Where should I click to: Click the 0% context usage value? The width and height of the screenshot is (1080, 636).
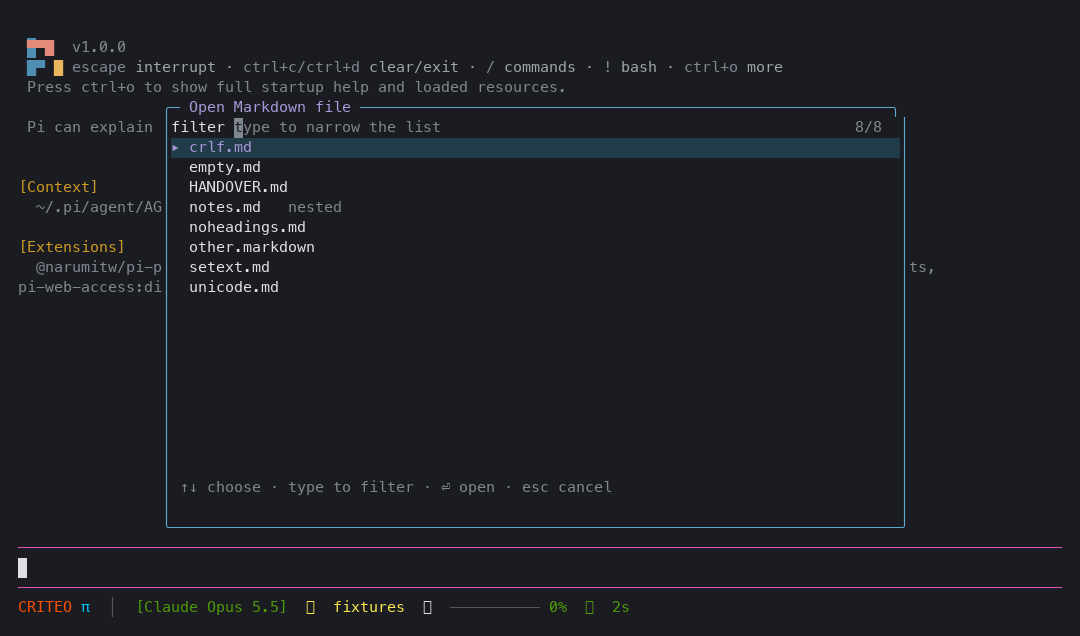(x=558, y=607)
